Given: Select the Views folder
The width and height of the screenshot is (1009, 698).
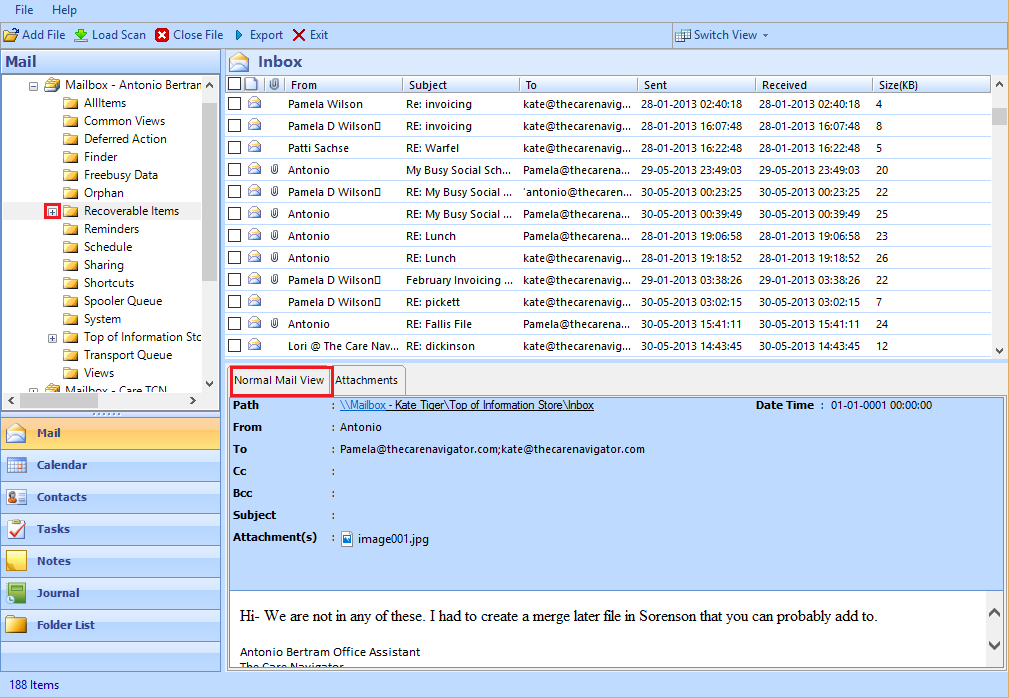Looking at the screenshot, I should coord(99,373).
